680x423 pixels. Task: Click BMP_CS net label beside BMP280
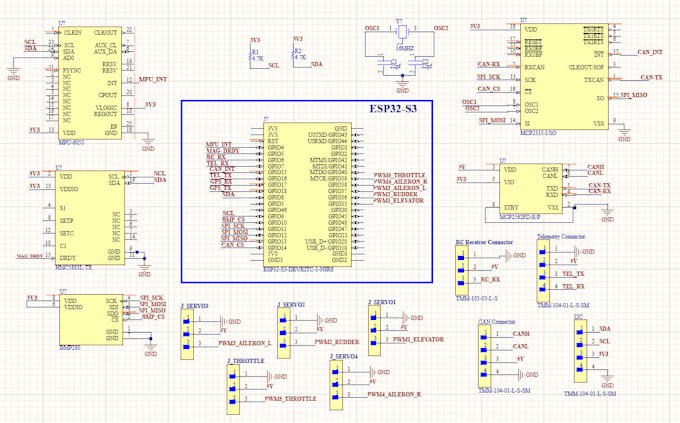[153, 317]
